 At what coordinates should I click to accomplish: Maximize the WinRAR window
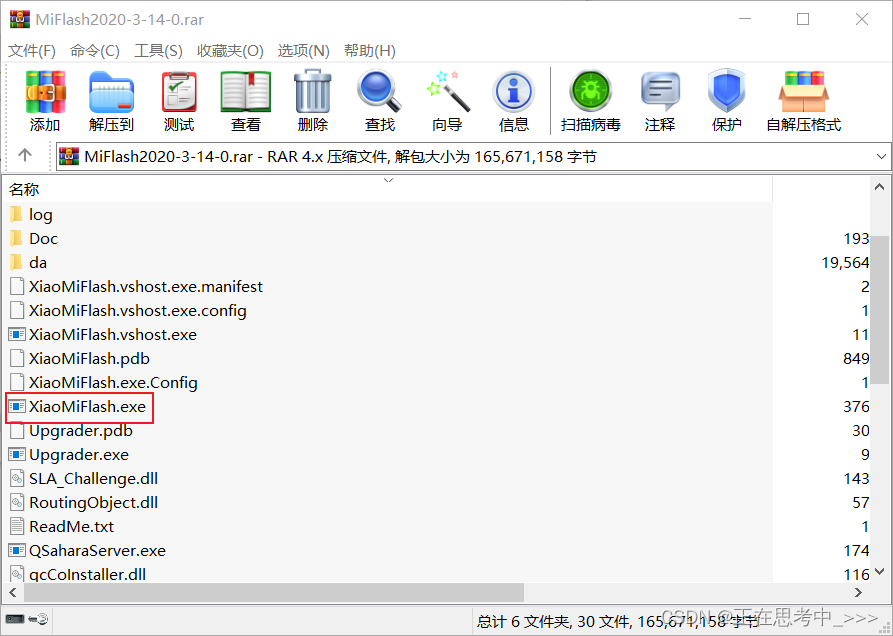[x=803, y=19]
